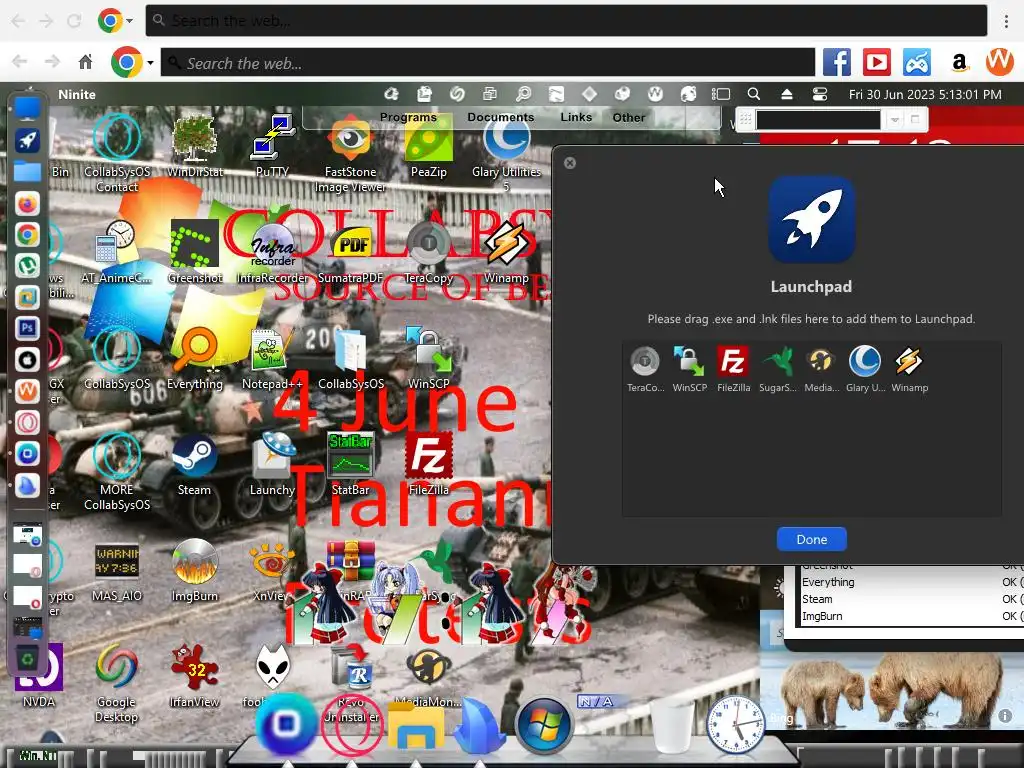Screen dimensions: 1024x768
Task: Open the Amazon shortcut icon
Action: (x=959, y=63)
